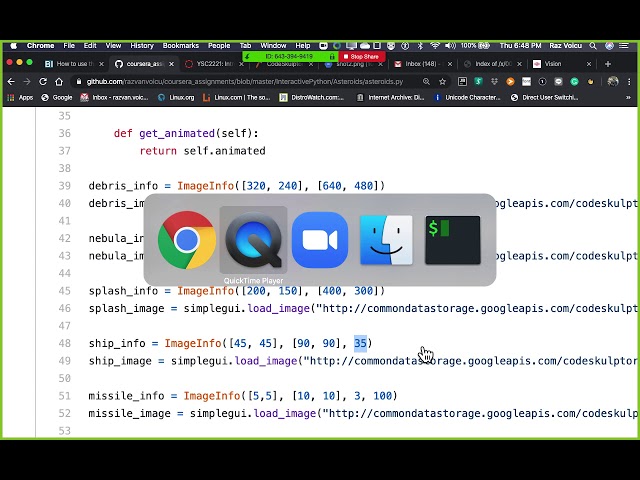The image size is (640, 480).
Task: Click the orange play extension icon
Action: 510,82
